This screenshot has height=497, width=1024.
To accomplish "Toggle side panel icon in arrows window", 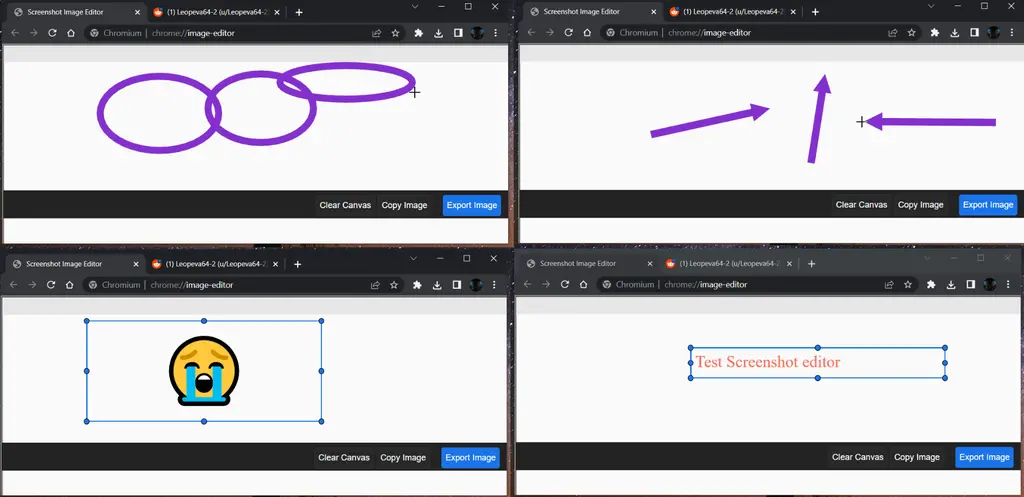I will click(974, 33).
